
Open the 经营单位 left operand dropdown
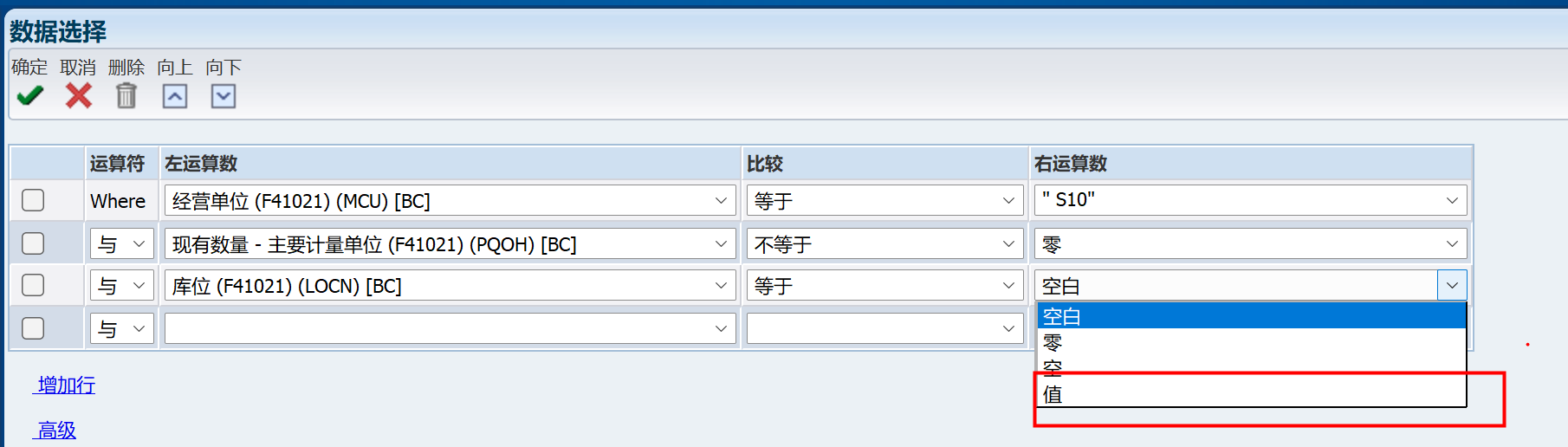point(450,200)
